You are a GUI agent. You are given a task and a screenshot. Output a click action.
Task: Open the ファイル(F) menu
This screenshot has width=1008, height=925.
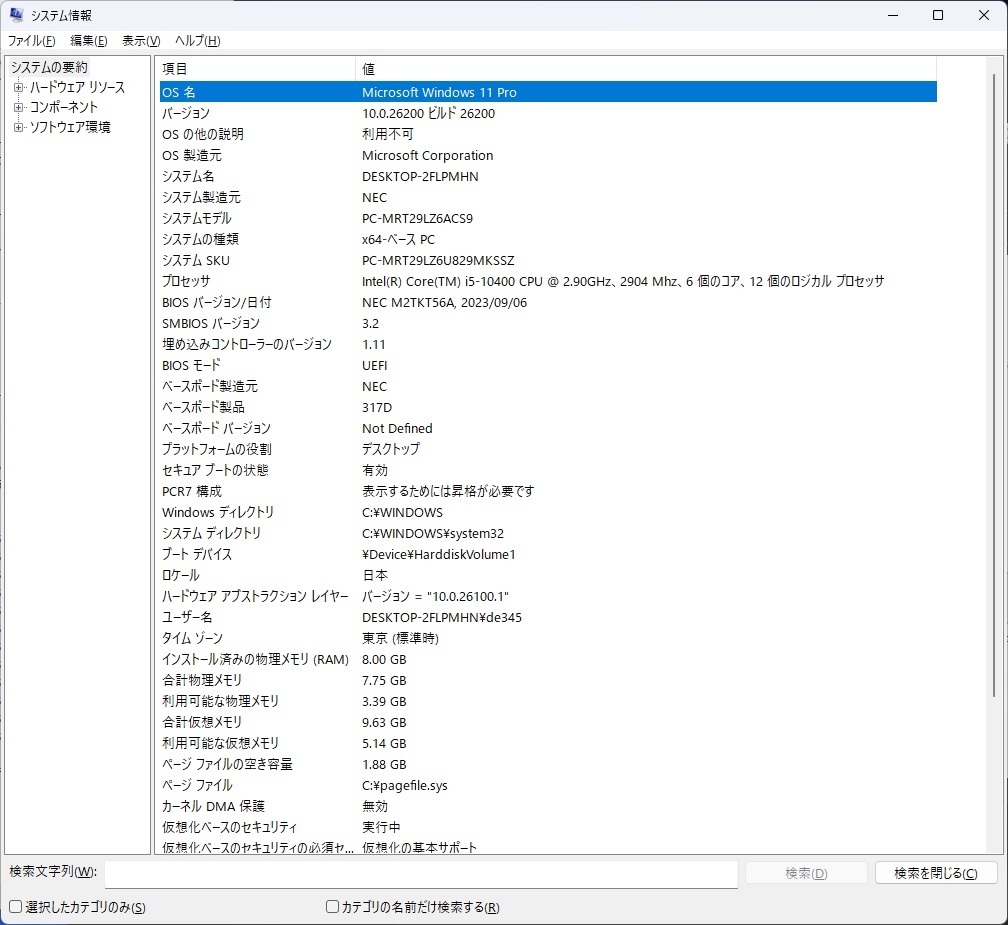[x=31, y=40]
